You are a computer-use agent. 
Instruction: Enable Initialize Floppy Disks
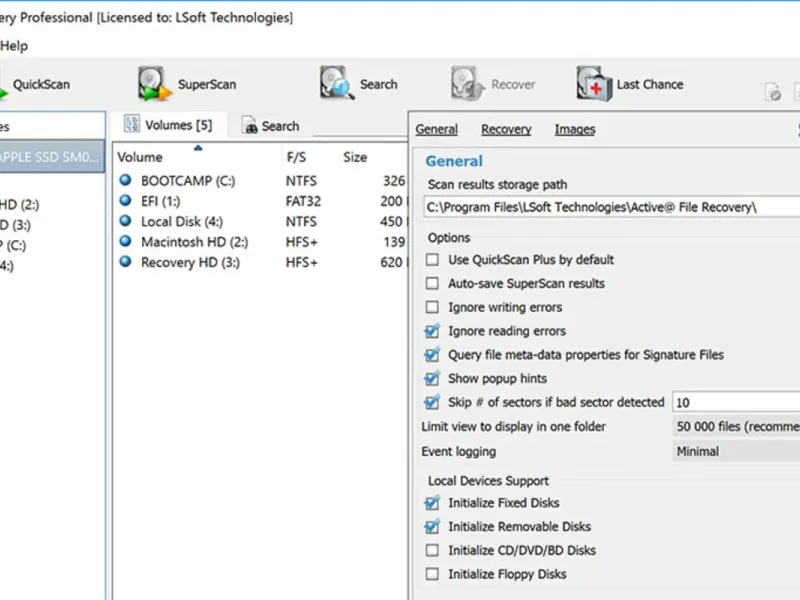pos(432,574)
